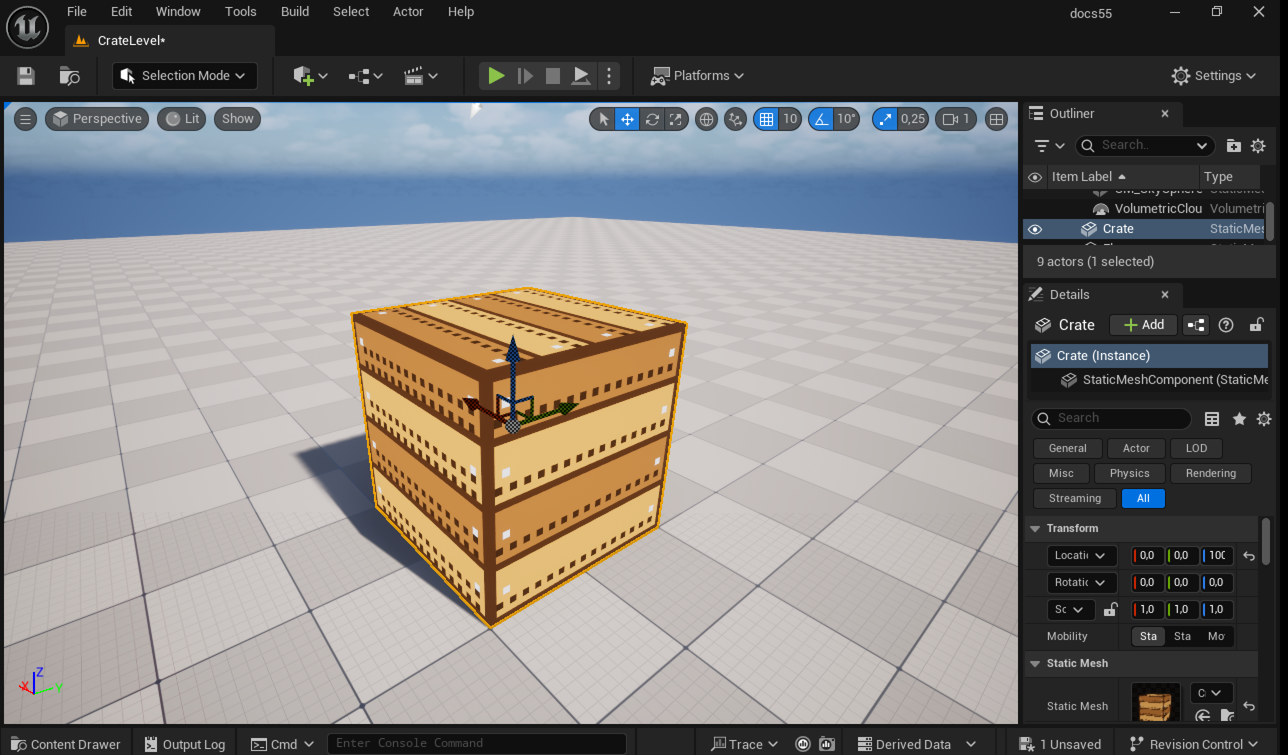Open the Window menu

178,12
